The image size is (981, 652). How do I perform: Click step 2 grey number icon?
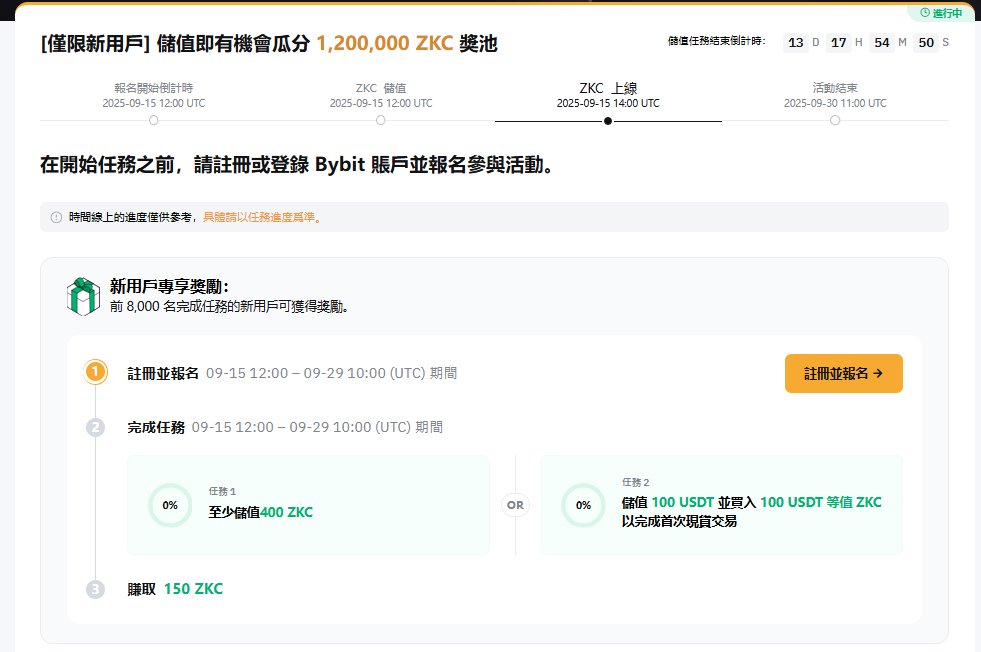coord(95,427)
